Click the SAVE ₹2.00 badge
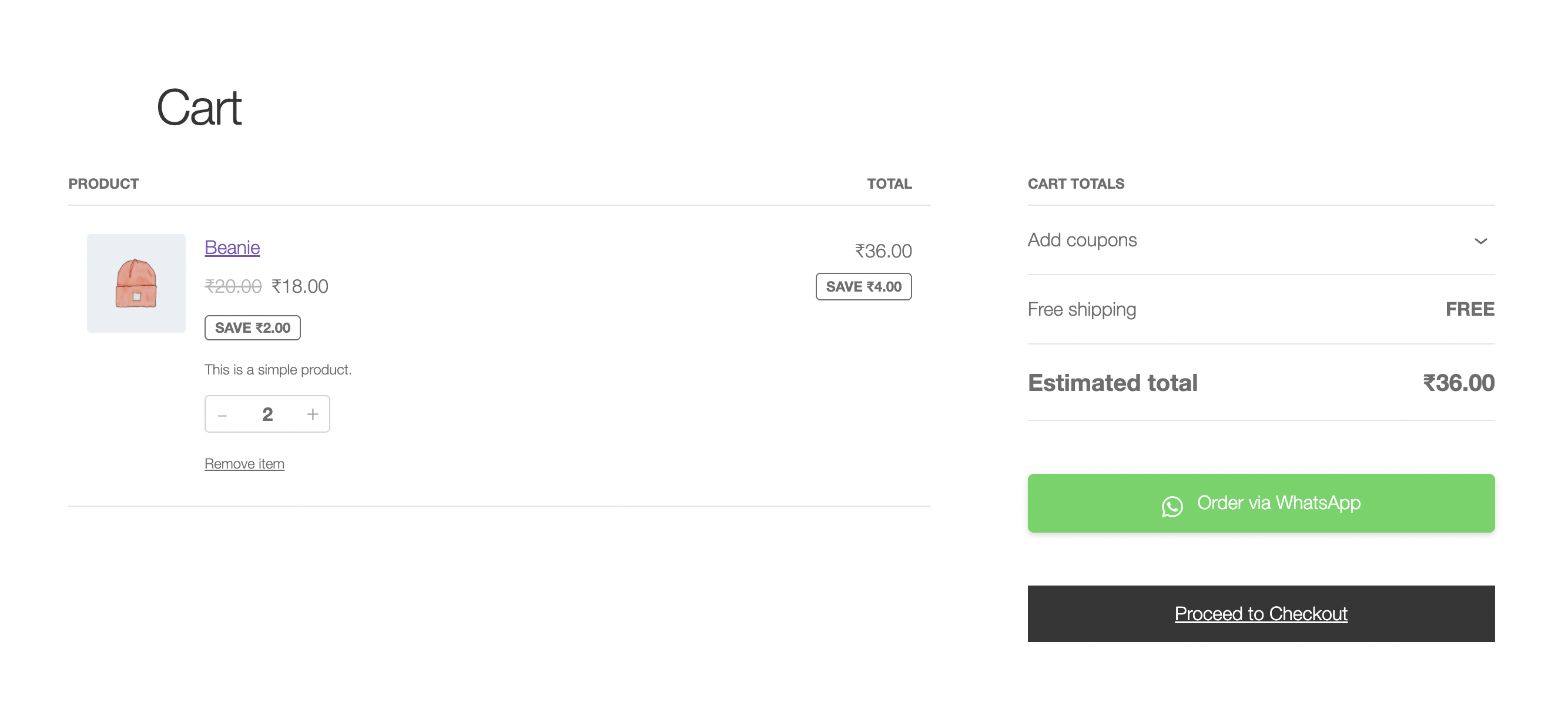 click(x=252, y=327)
